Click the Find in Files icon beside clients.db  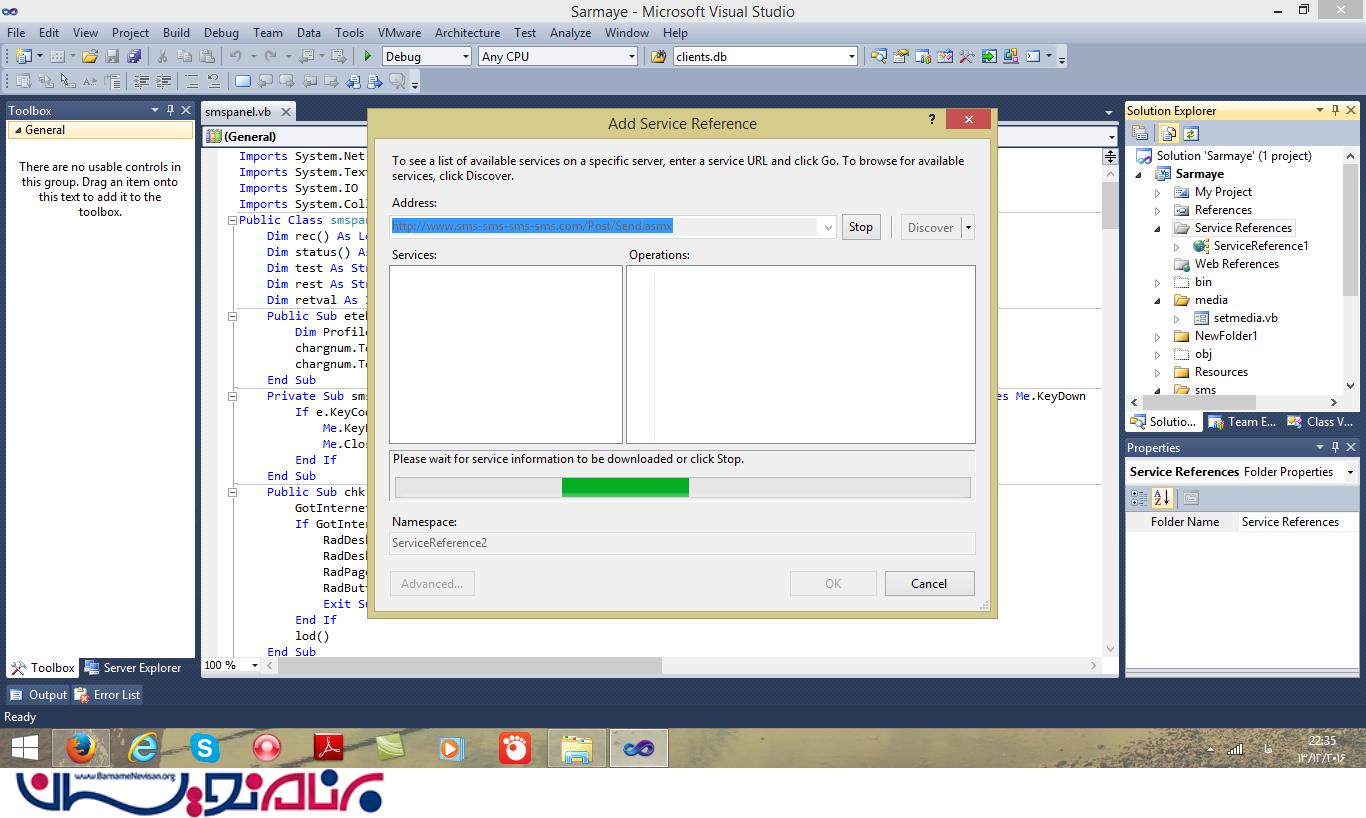click(x=658, y=57)
